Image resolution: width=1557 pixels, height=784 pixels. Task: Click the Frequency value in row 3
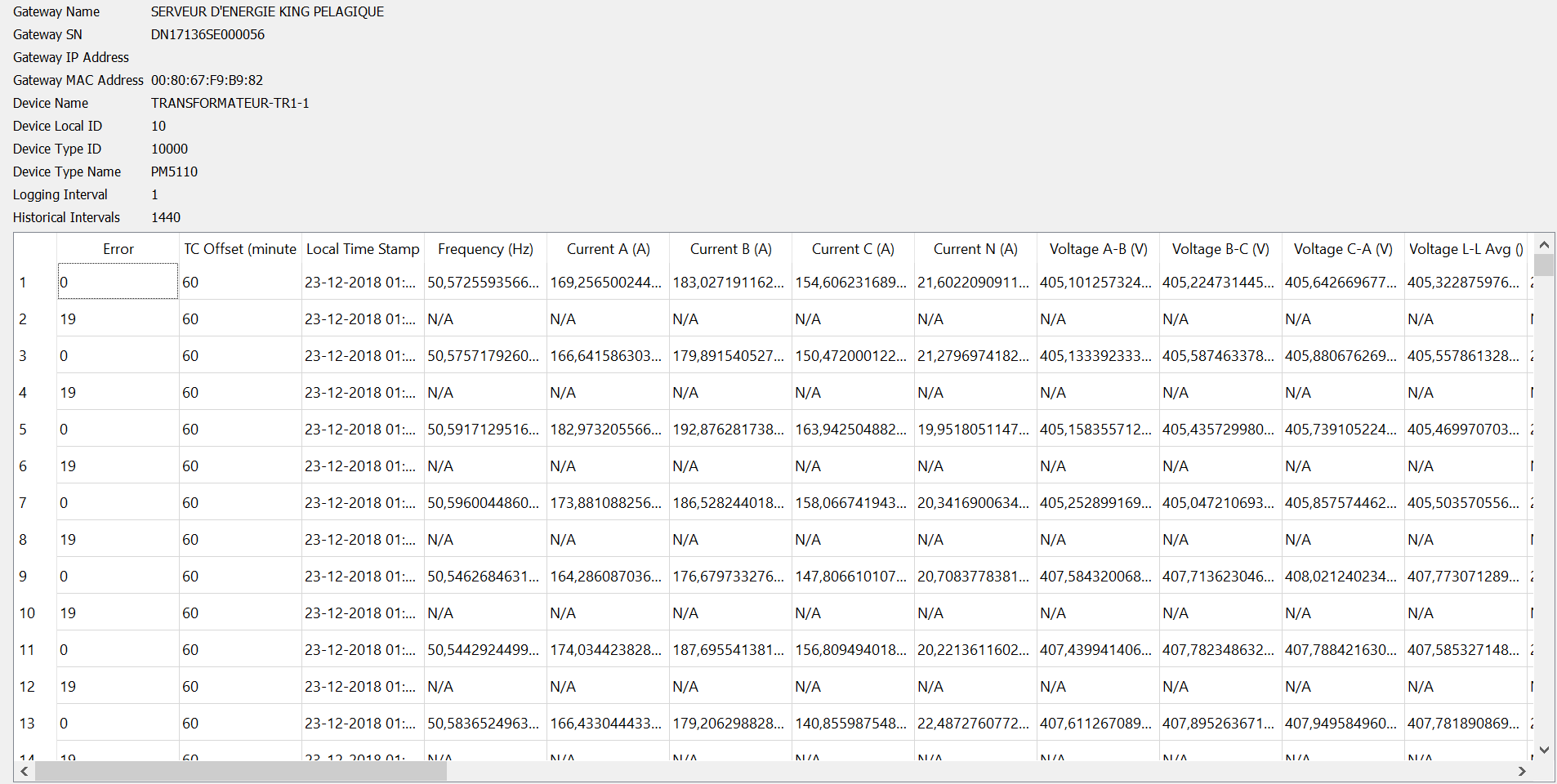pos(485,355)
